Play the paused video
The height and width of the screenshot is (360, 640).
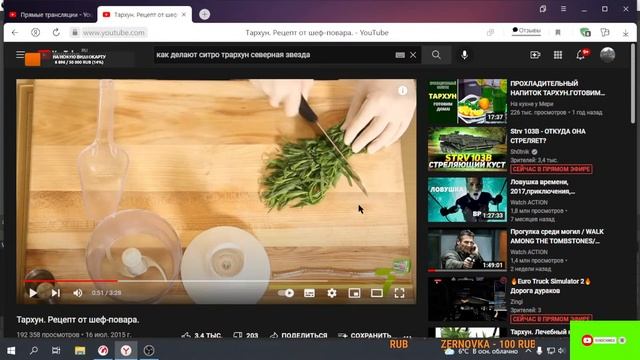click(33, 293)
